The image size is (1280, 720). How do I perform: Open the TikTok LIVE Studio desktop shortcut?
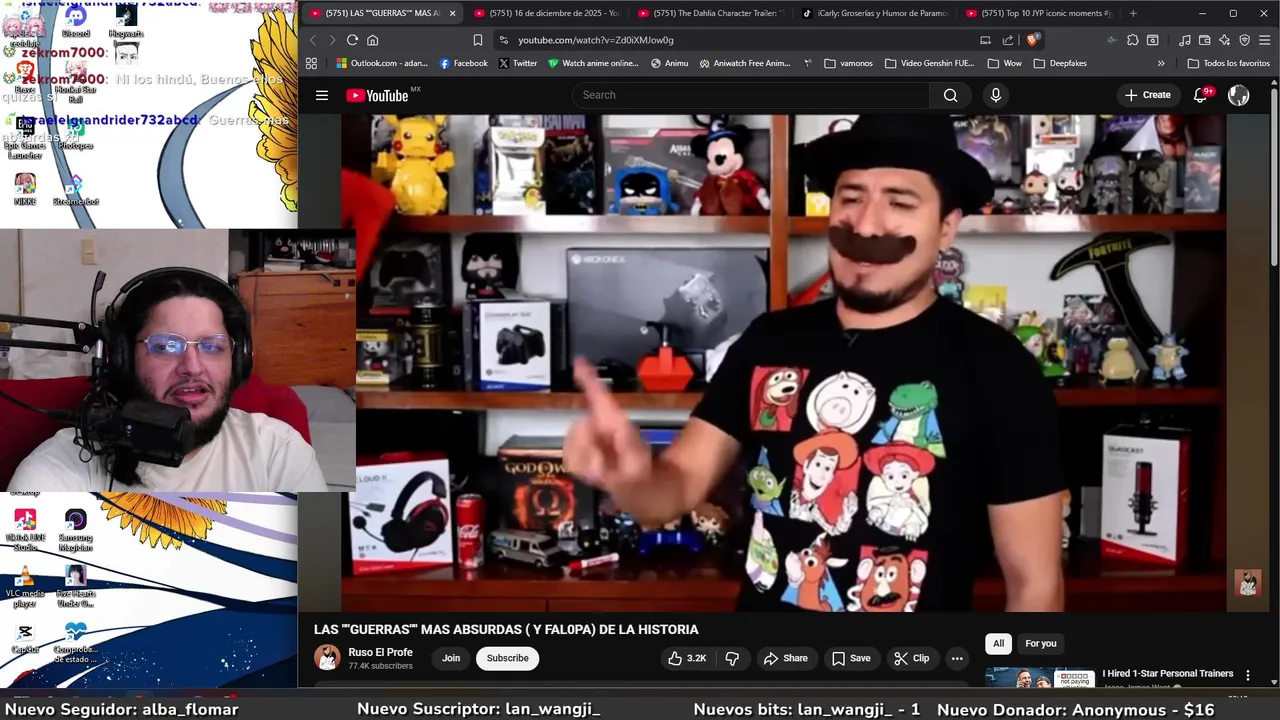[25, 530]
